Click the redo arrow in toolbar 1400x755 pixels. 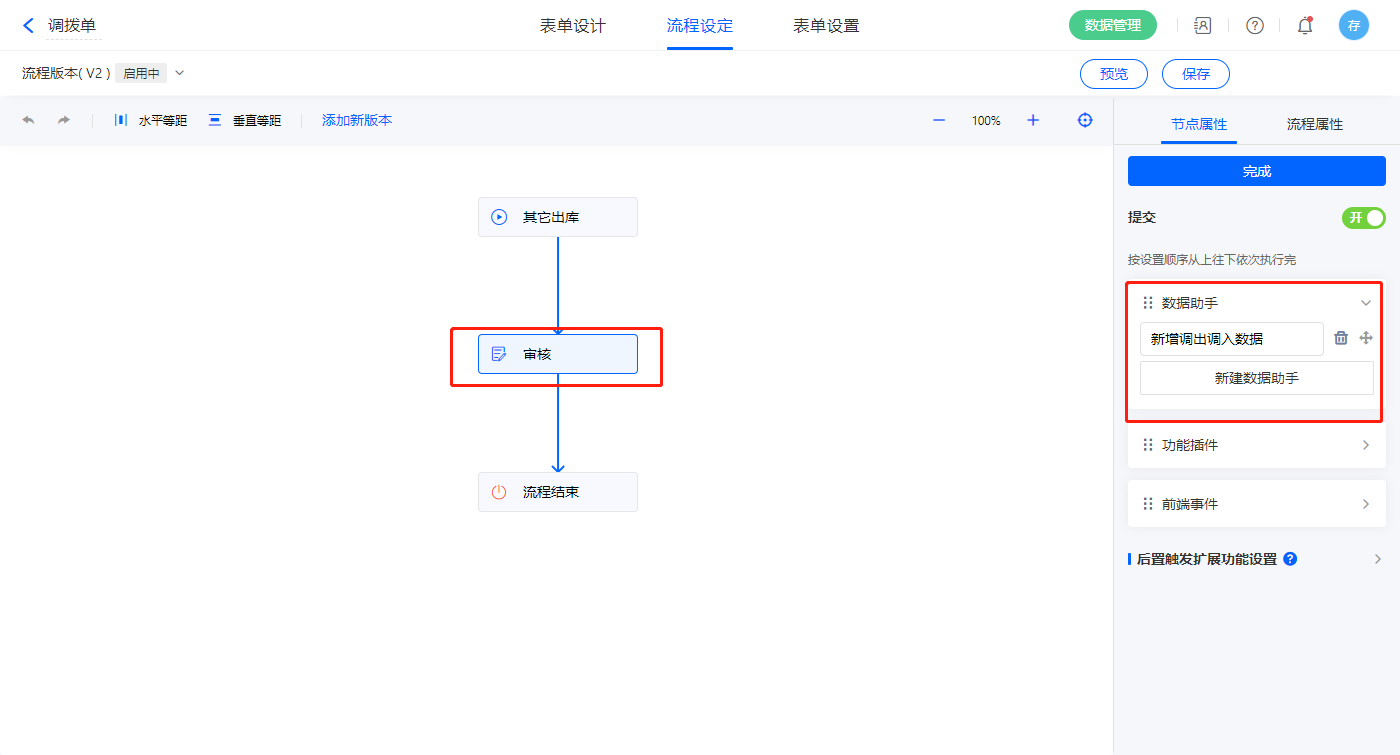point(64,120)
